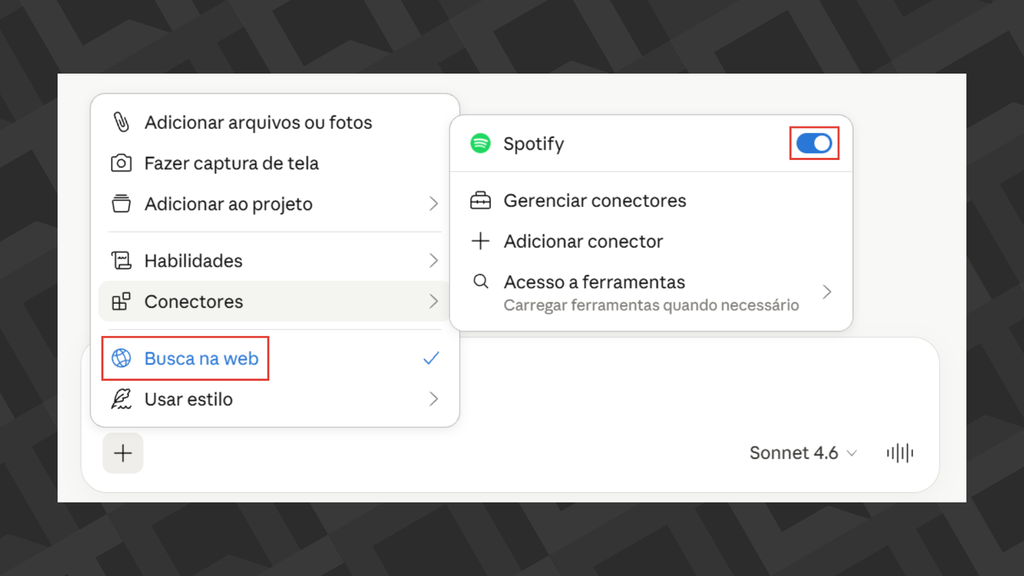Click the plus button in the chat input
1024x576 pixels.
(122, 453)
